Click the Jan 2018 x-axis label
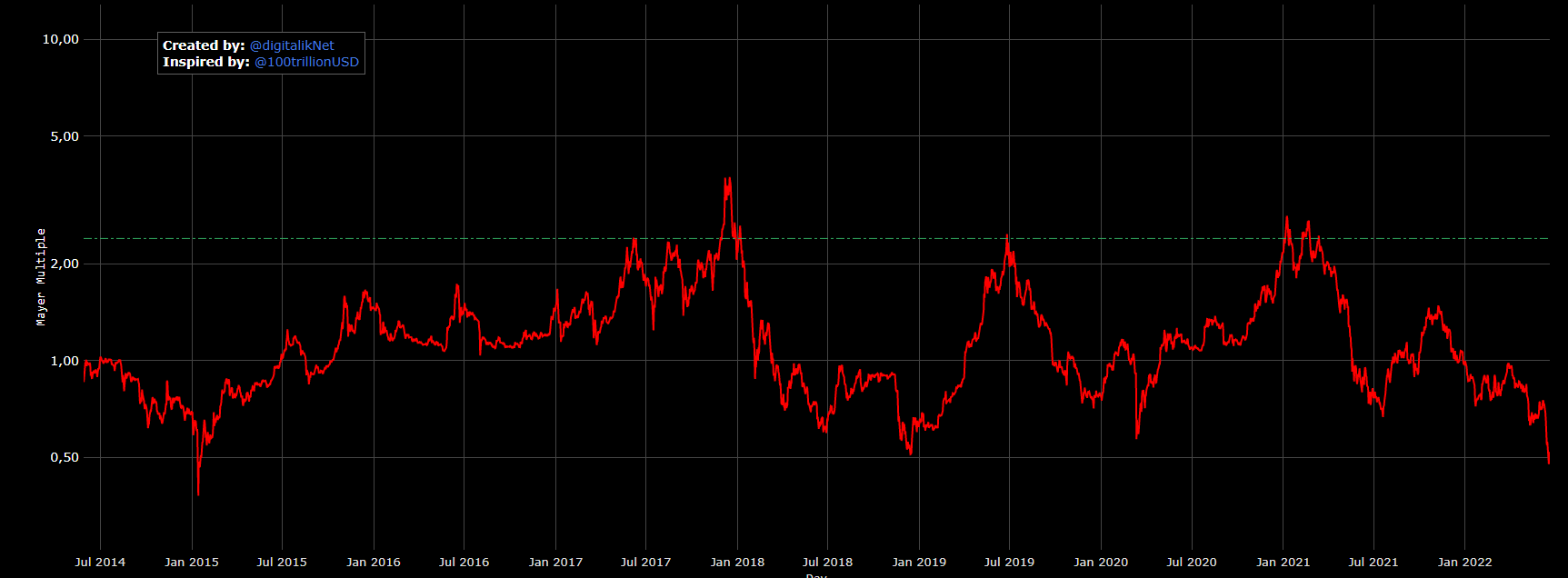Image resolution: width=1568 pixels, height=578 pixels. tap(737, 562)
